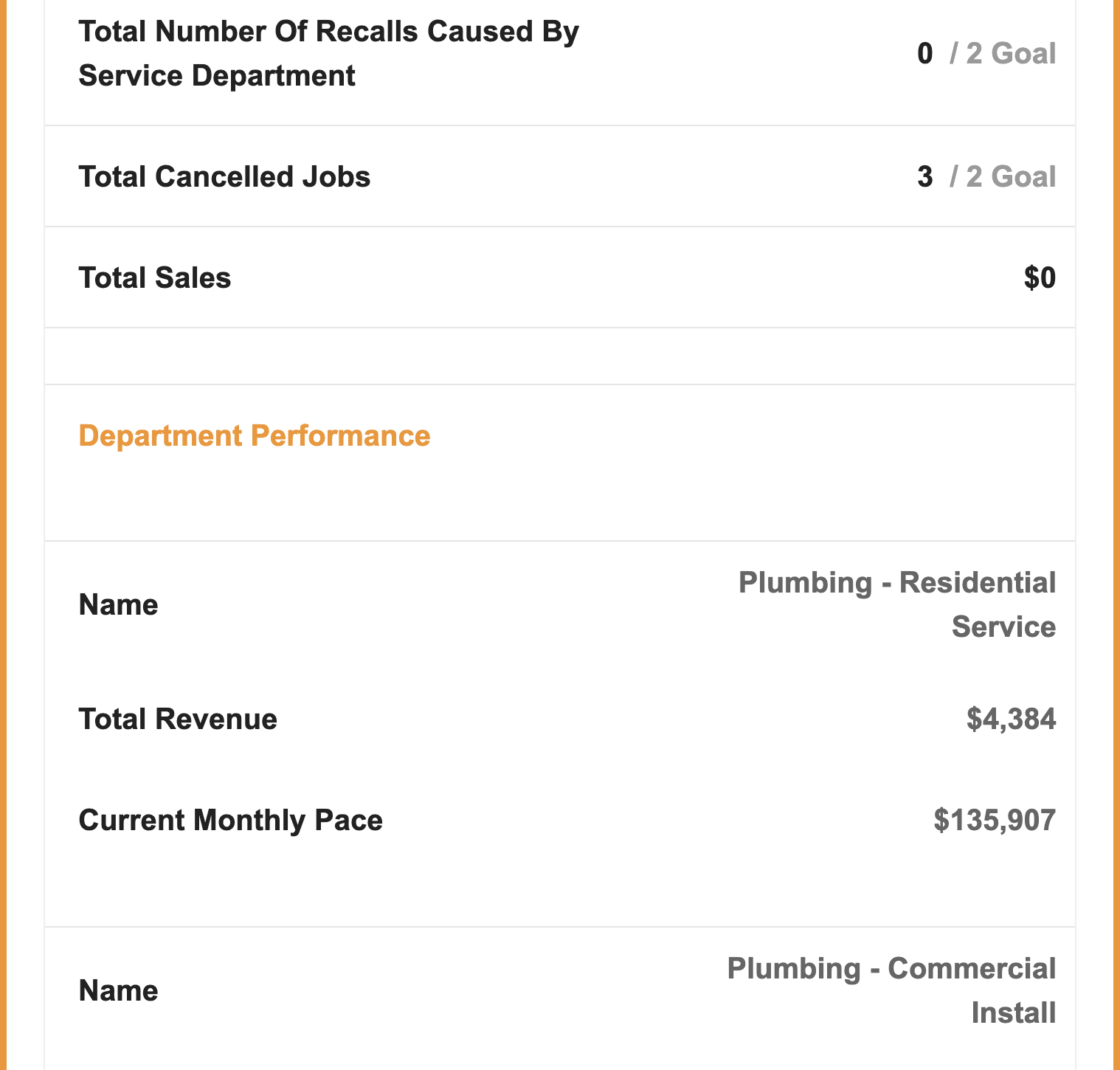This screenshot has width=1120, height=1070.
Task: Click the bold 0 recalls count
Action: coord(925,54)
